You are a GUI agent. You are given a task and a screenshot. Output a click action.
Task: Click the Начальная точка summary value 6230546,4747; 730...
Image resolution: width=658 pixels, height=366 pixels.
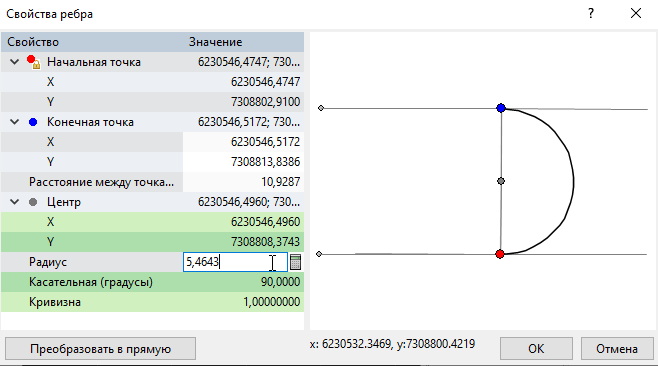click(249, 62)
